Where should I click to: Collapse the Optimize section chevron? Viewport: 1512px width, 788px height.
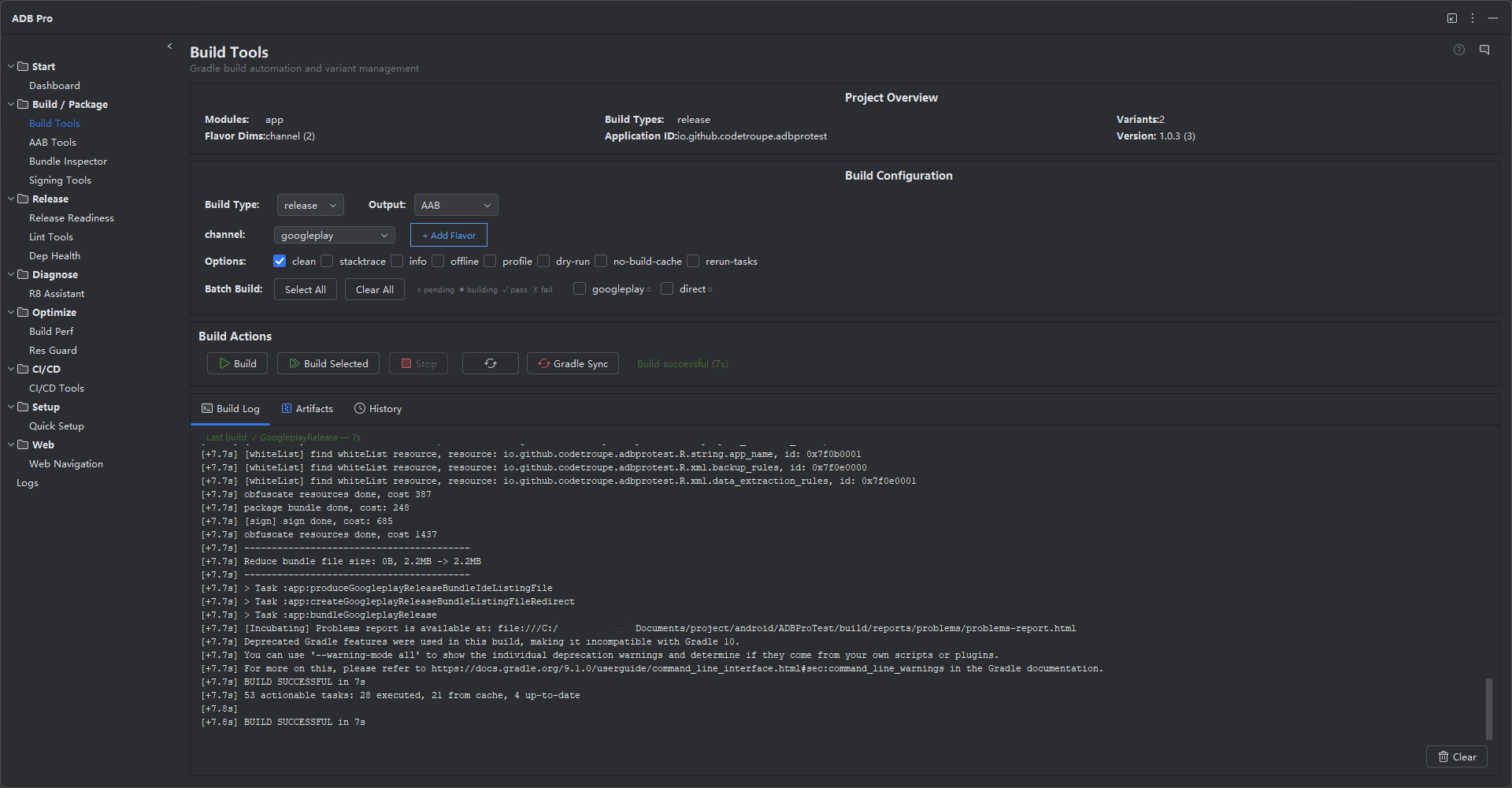pos(11,312)
